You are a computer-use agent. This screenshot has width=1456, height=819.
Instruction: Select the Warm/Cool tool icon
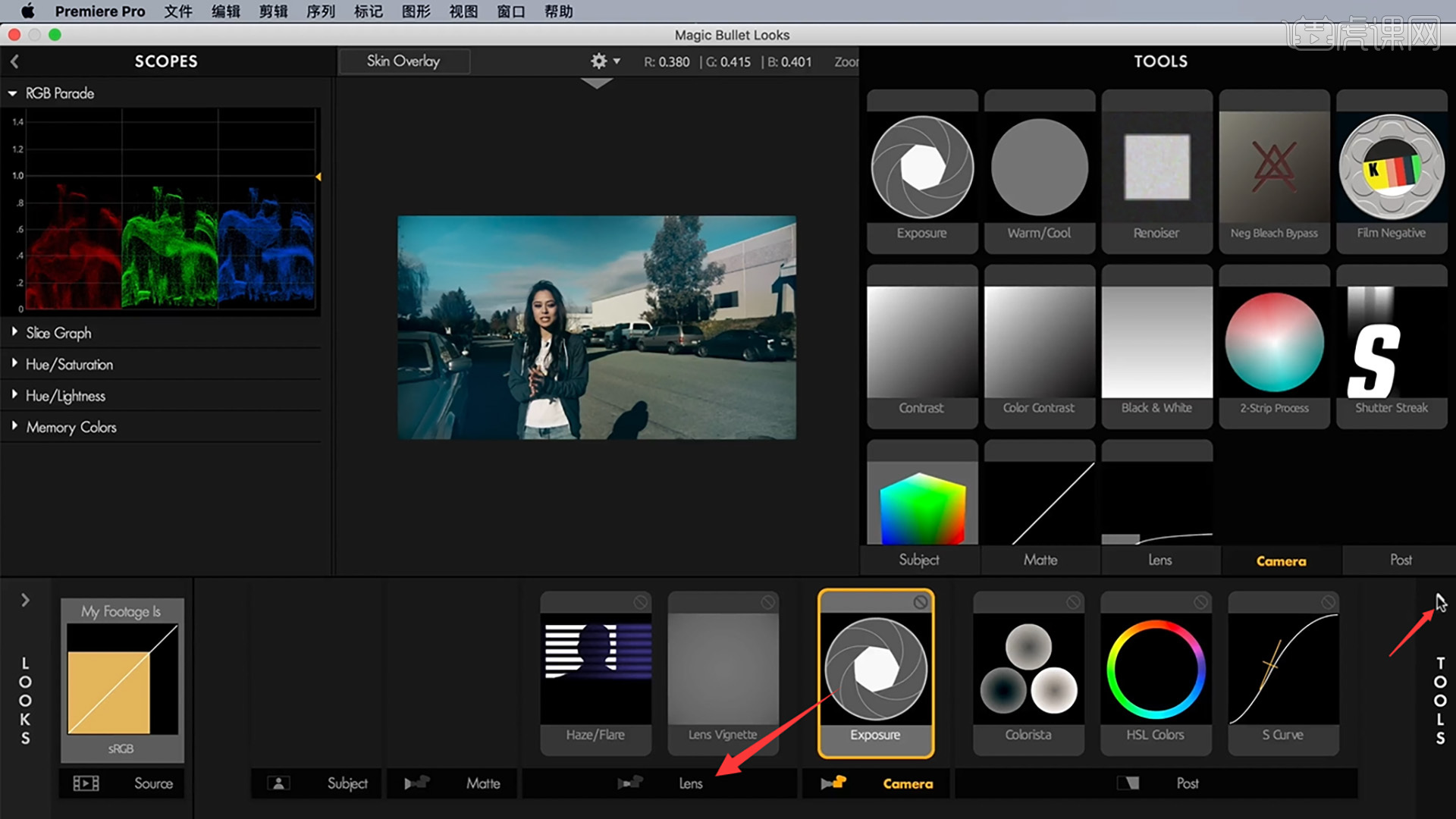pyautogui.click(x=1039, y=168)
